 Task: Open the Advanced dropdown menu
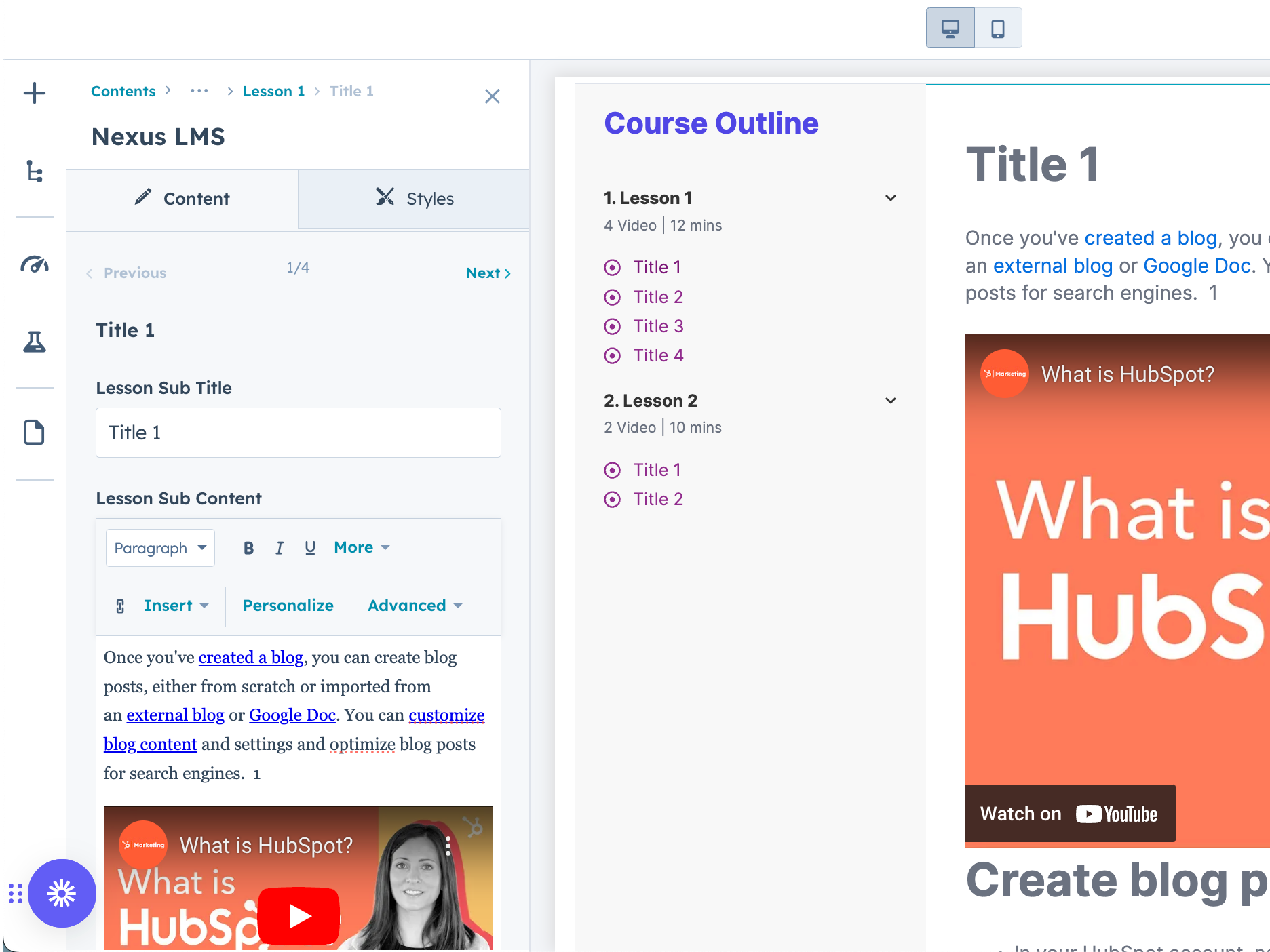click(415, 606)
